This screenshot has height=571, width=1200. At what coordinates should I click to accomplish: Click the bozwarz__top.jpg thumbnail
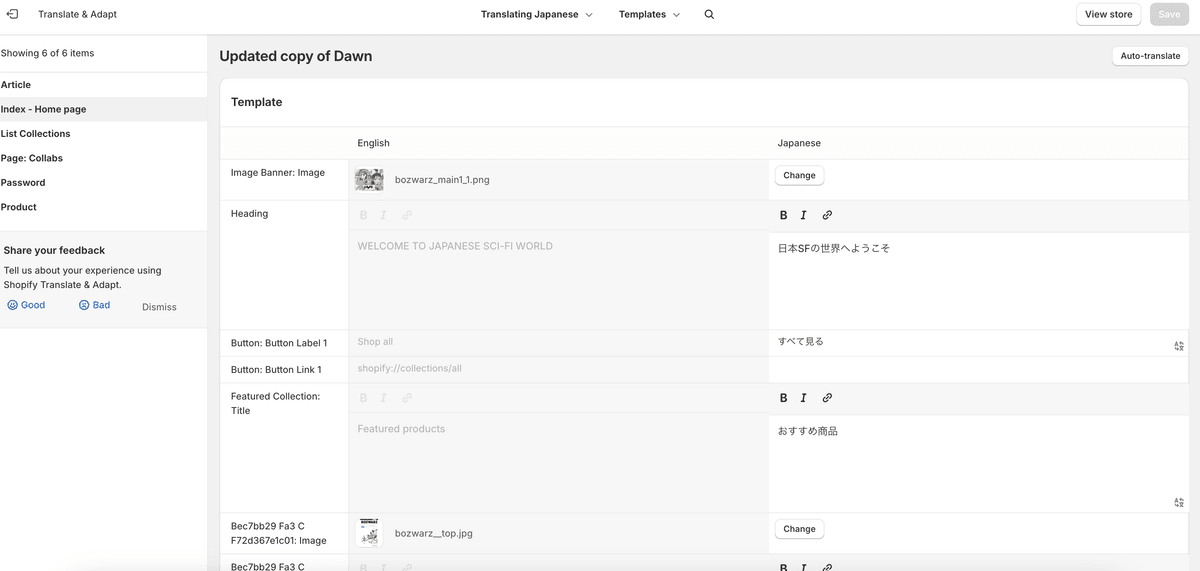pos(369,533)
